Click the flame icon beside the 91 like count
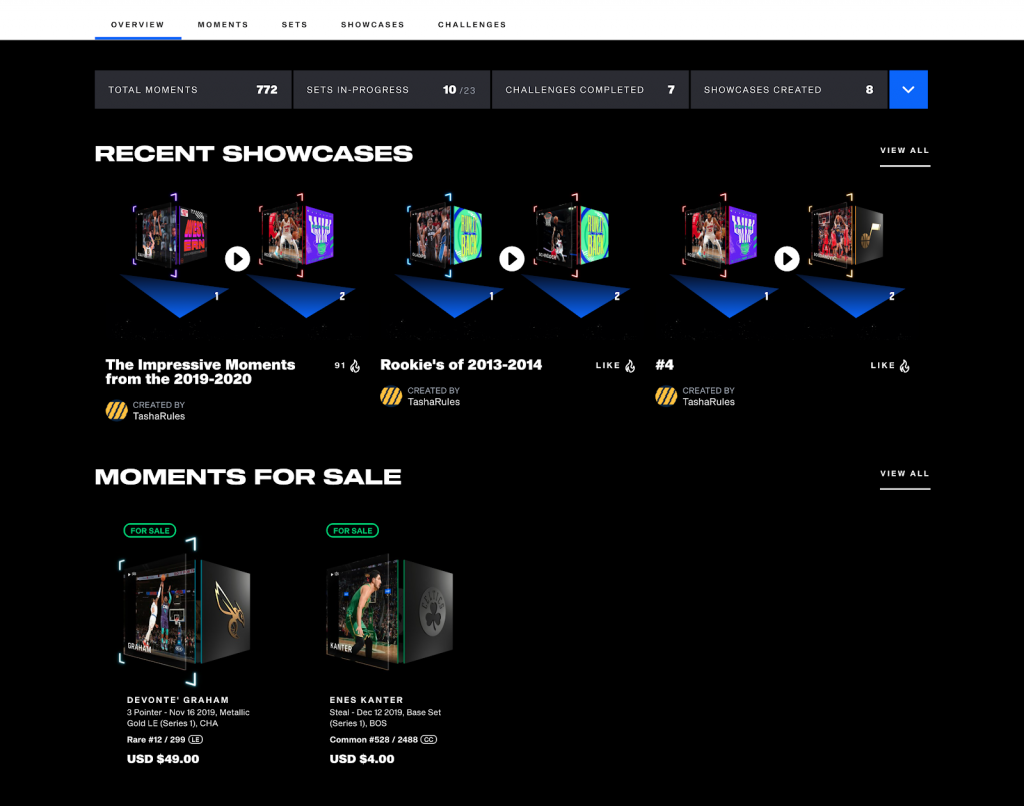Image resolution: width=1024 pixels, height=806 pixels. [356, 365]
